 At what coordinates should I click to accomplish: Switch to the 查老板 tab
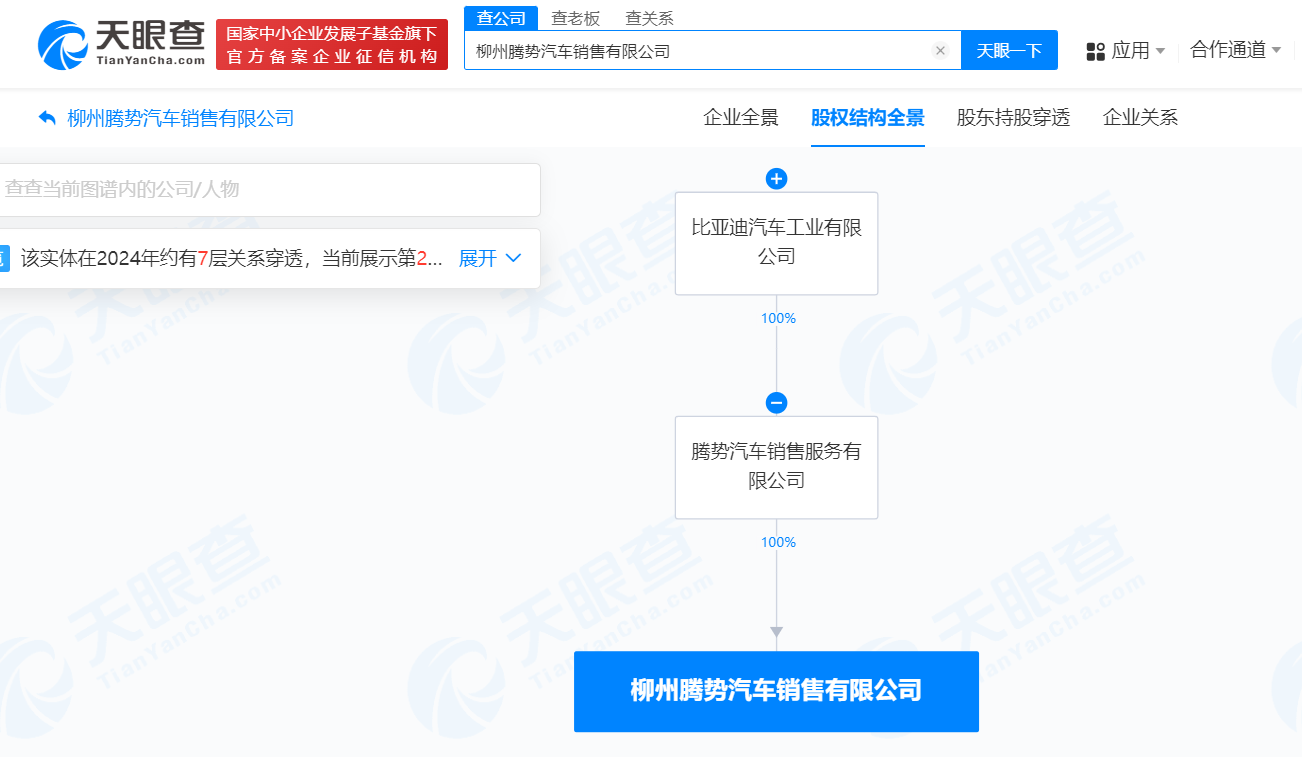575,17
